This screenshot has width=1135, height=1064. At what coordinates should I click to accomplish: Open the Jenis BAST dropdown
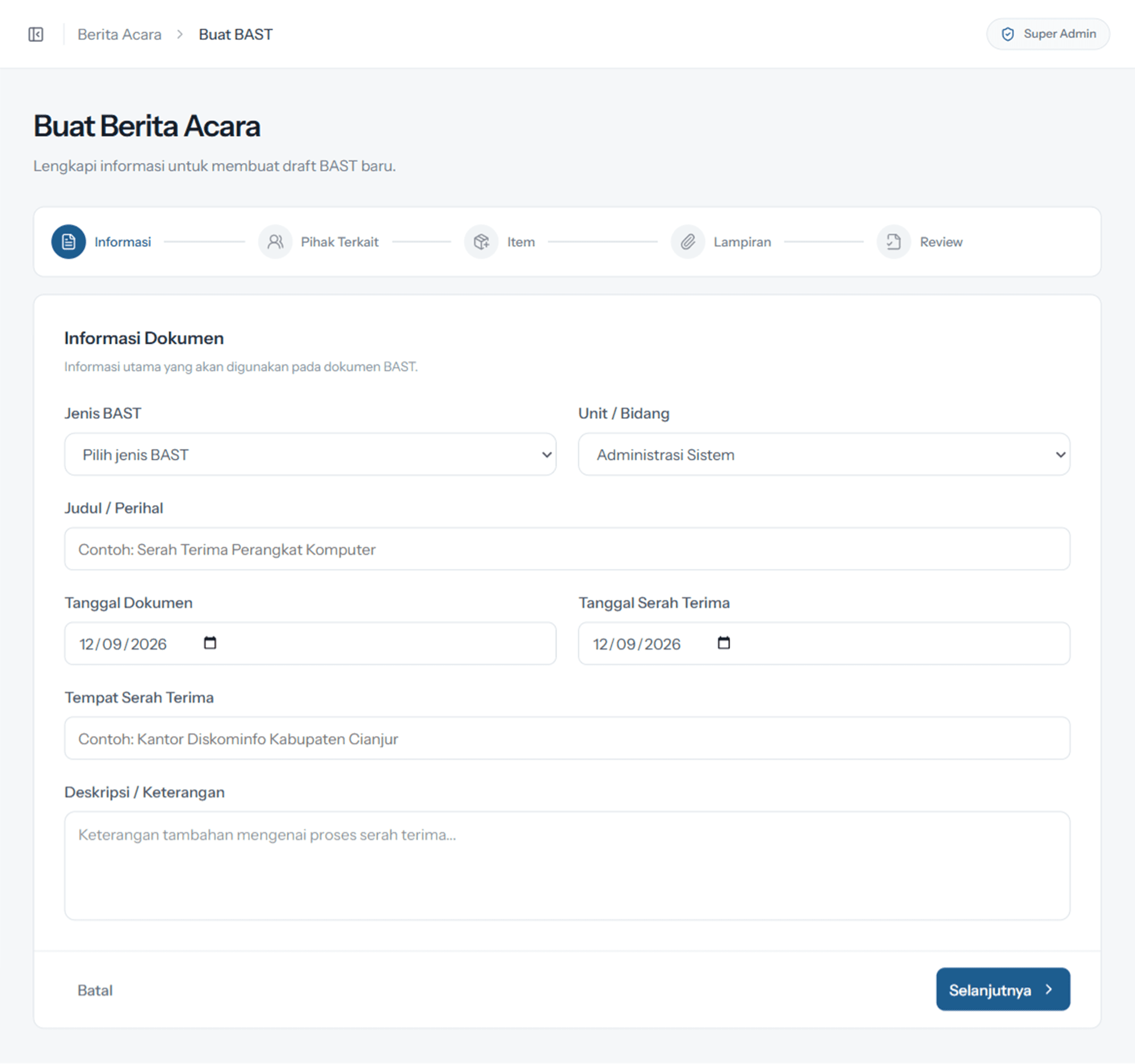tap(310, 455)
